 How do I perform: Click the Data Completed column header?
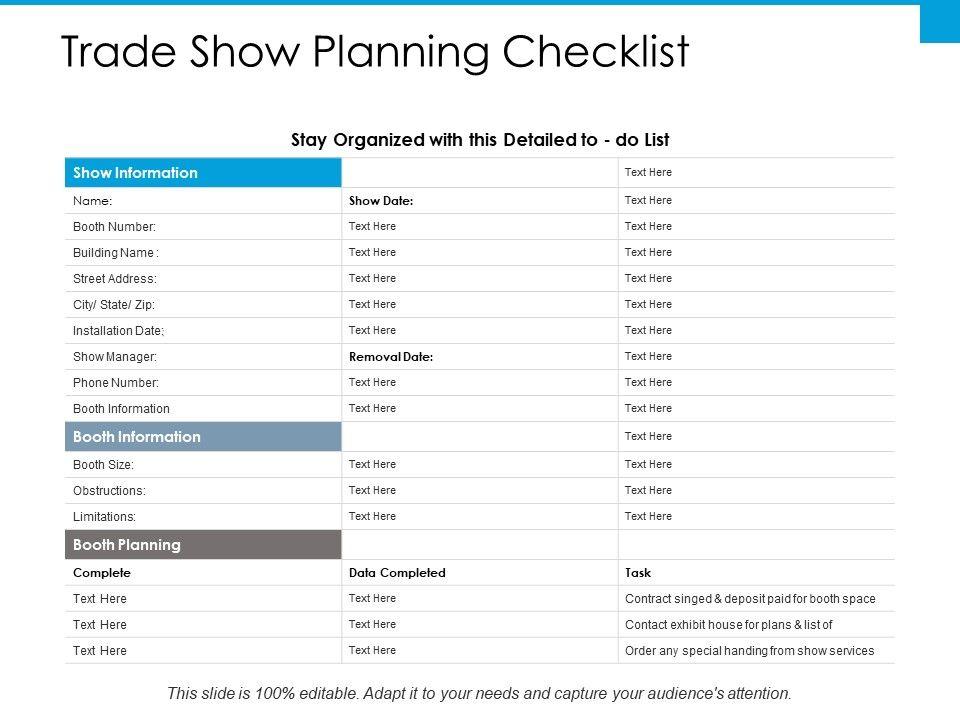(x=397, y=573)
